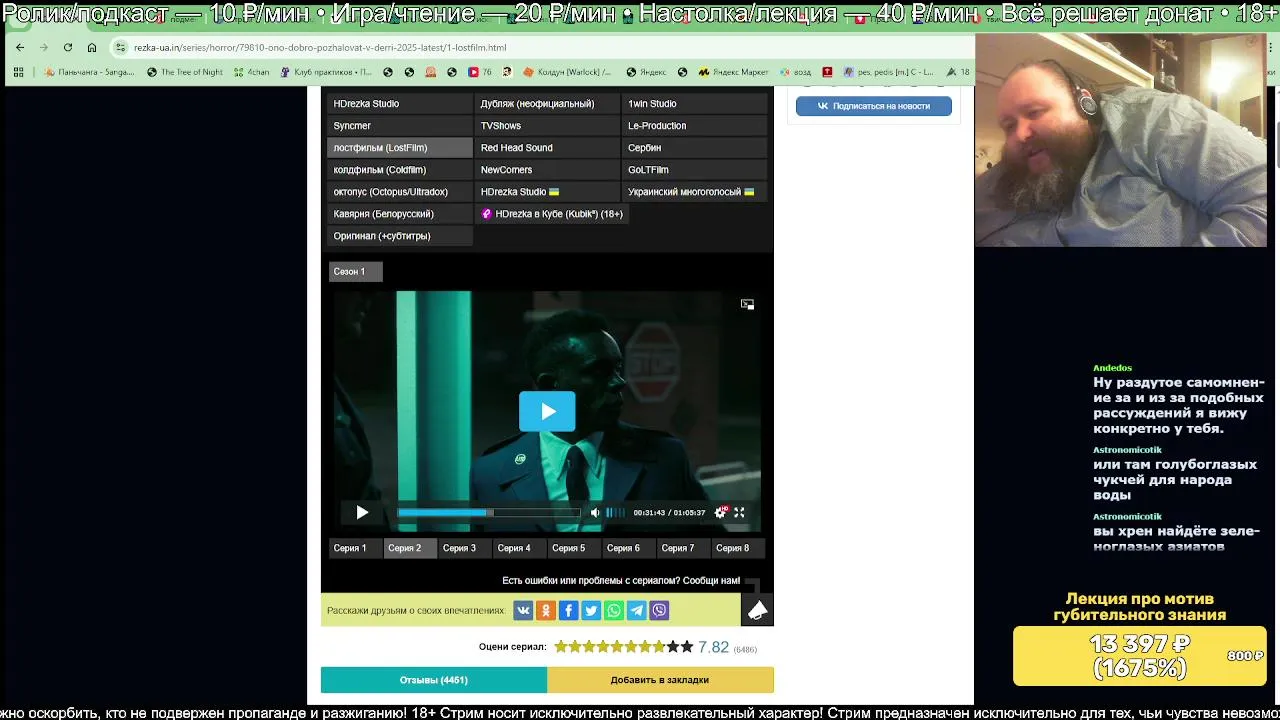This screenshot has height=720, width=1280.
Task: Select HDrezka Studio voiceover without flag
Action: click(x=399, y=104)
